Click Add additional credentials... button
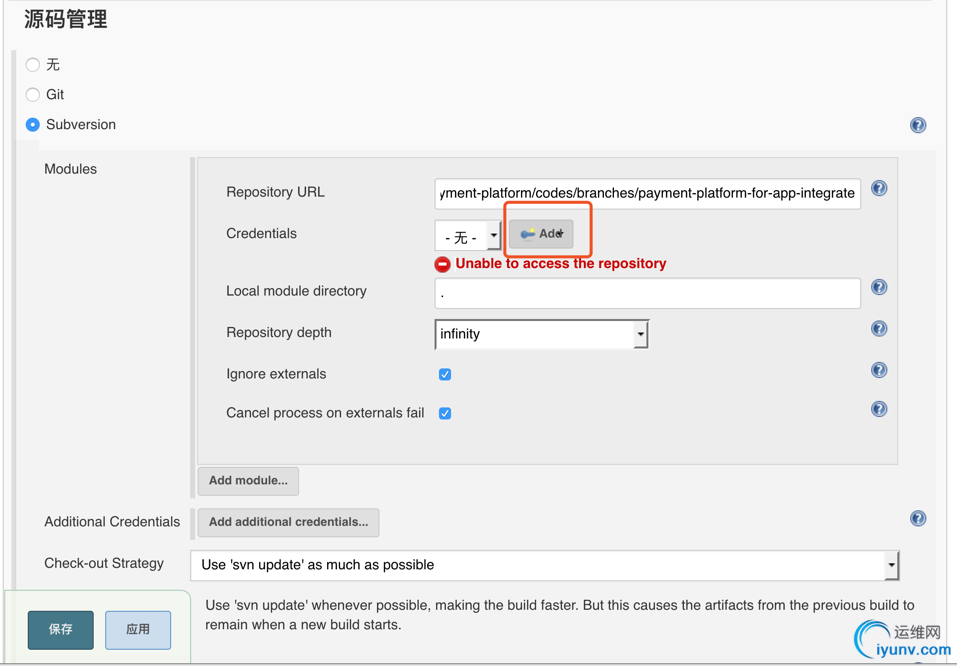Screen dimensions: 957x666 (288, 523)
